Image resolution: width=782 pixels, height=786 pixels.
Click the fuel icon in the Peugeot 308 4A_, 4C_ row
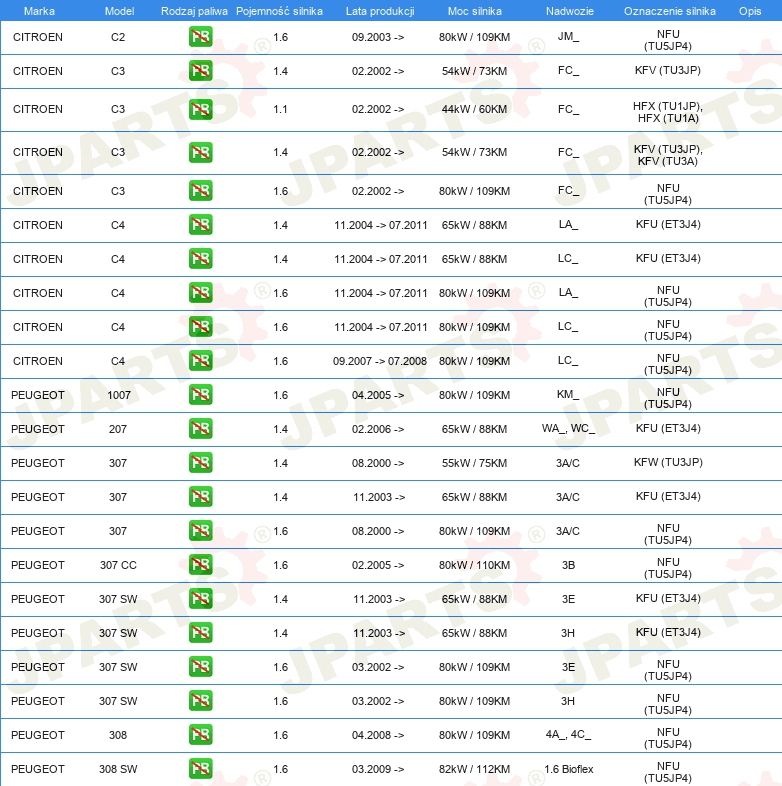pyautogui.click(x=201, y=735)
